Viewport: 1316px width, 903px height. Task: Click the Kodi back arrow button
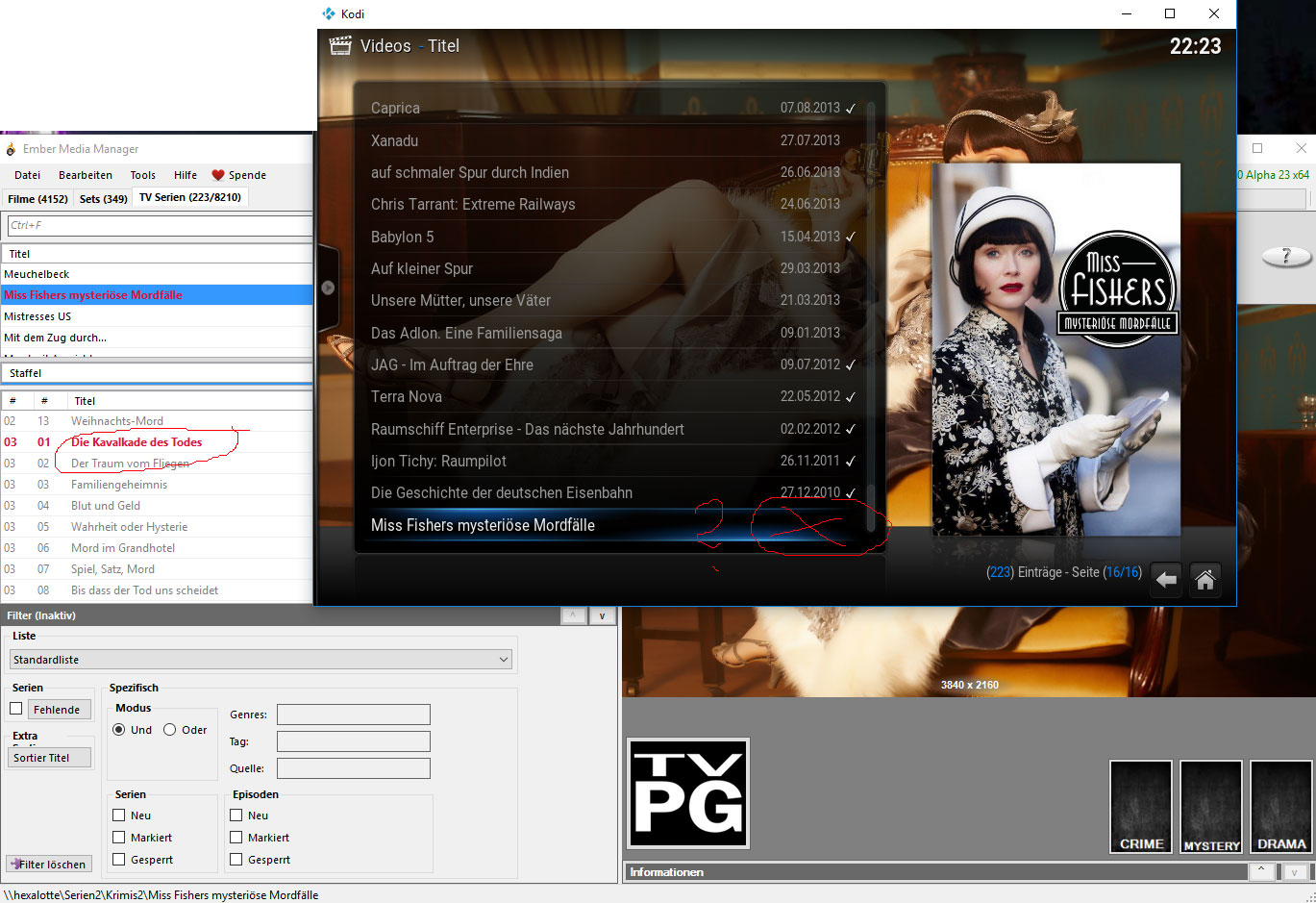click(1166, 580)
